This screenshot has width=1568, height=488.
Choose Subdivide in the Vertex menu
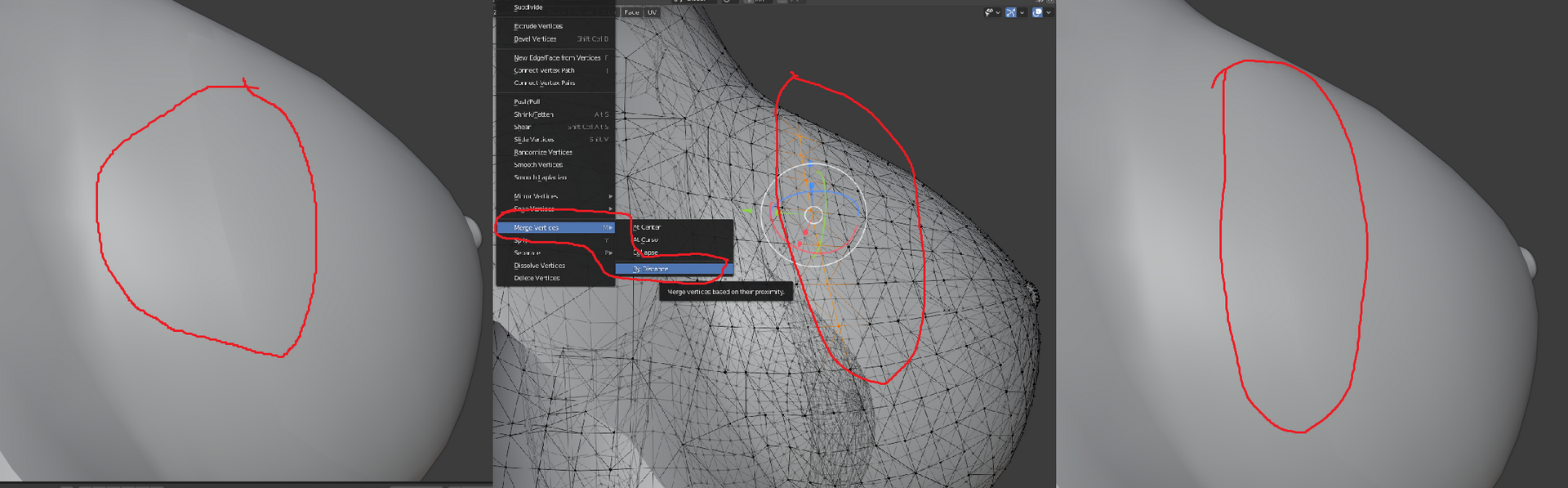point(555,7)
